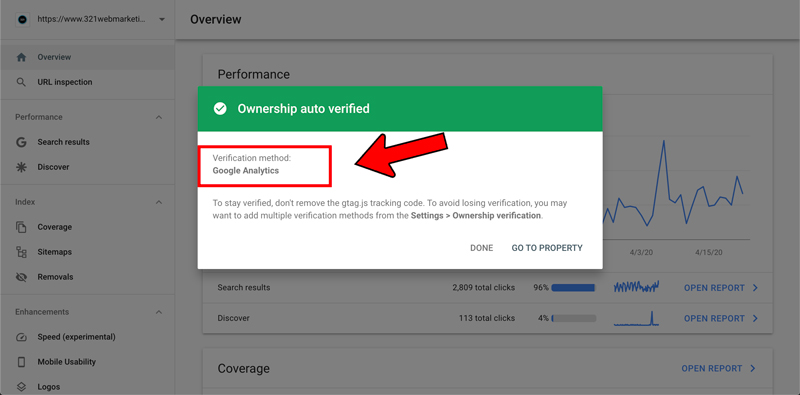This screenshot has height=395, width=800.
Task: Click 'Google Analytics' verification method text
Action: pos(246,171)
